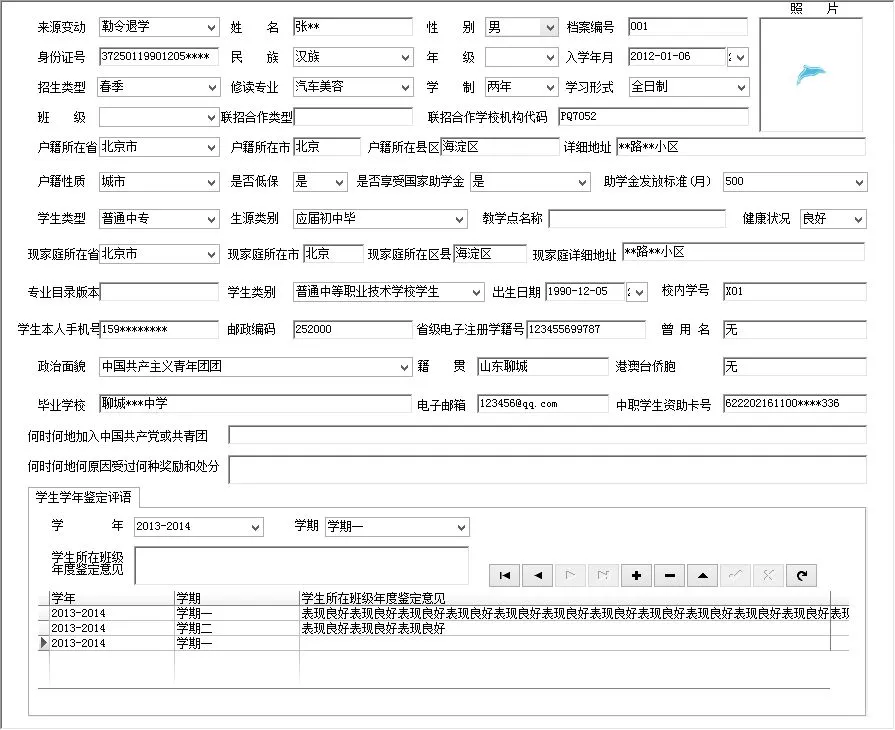
Task: Post changes with the checkmark icon
Action: point(736,575)
